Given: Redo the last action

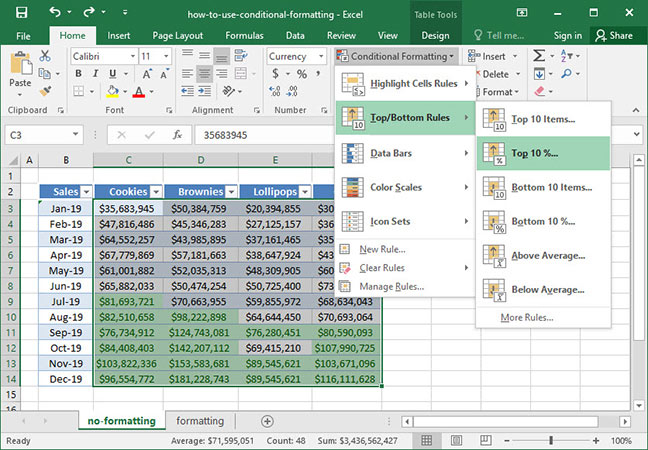Looking at the screenshot, I should (x=89, y=12).
